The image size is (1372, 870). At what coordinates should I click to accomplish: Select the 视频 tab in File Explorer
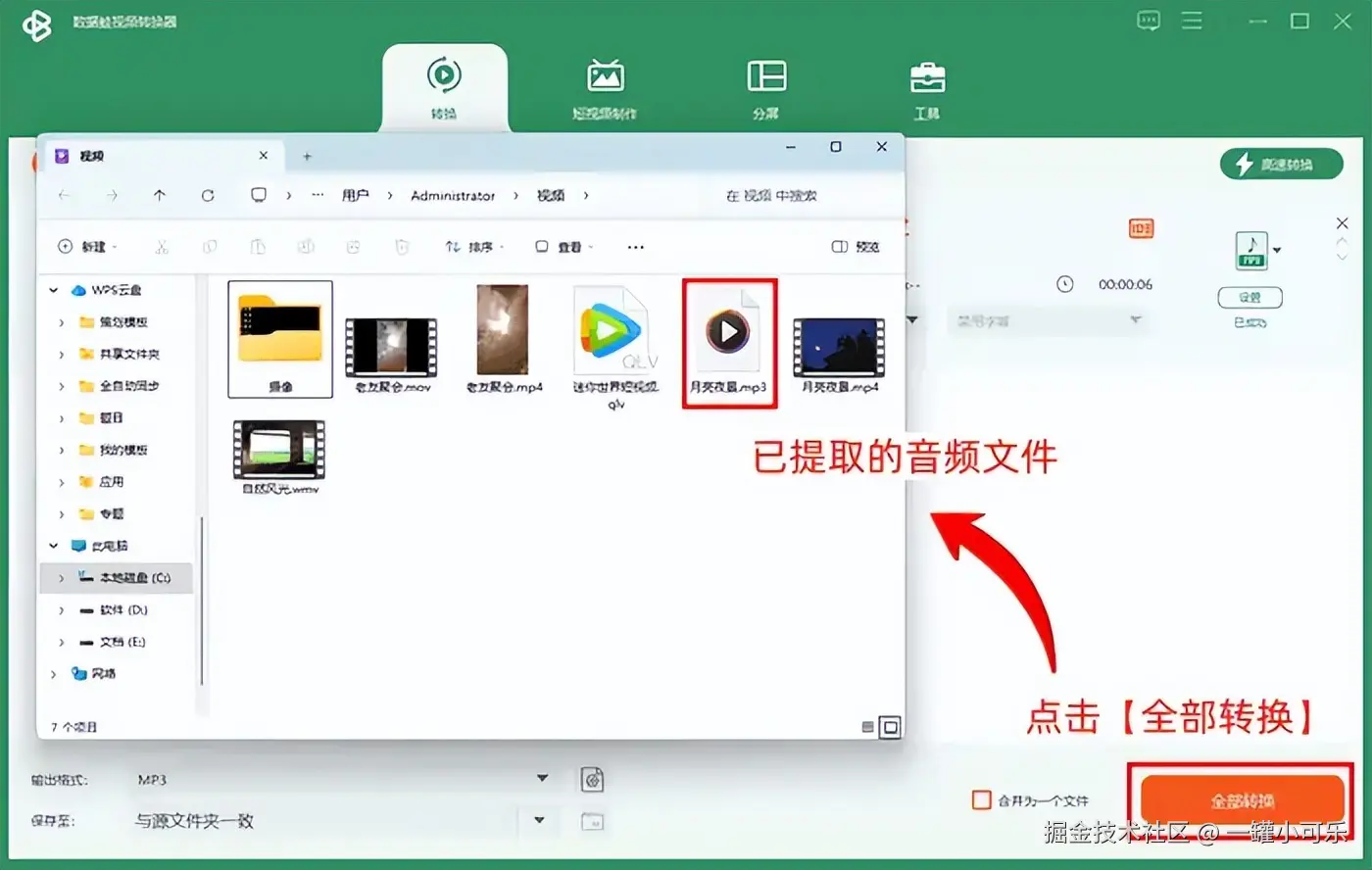(162, 156)
